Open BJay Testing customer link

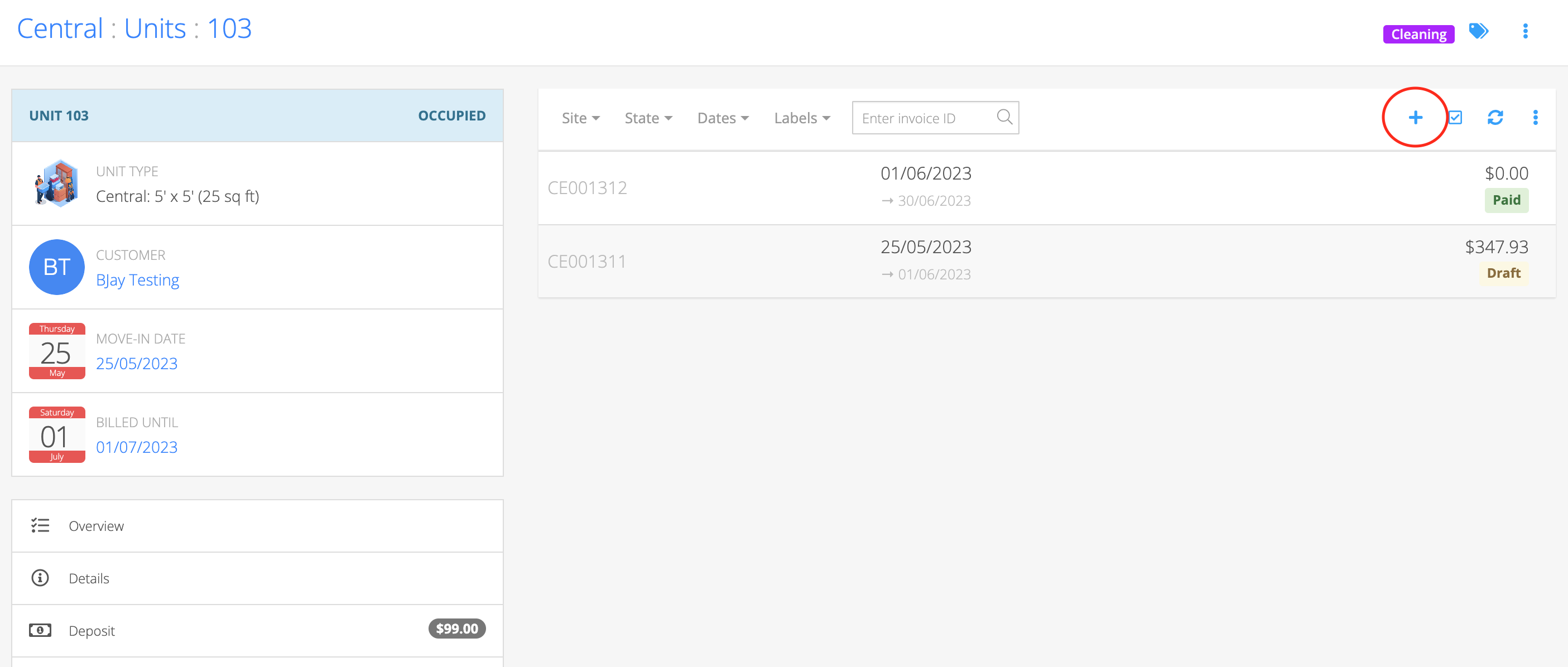[138, 280]
